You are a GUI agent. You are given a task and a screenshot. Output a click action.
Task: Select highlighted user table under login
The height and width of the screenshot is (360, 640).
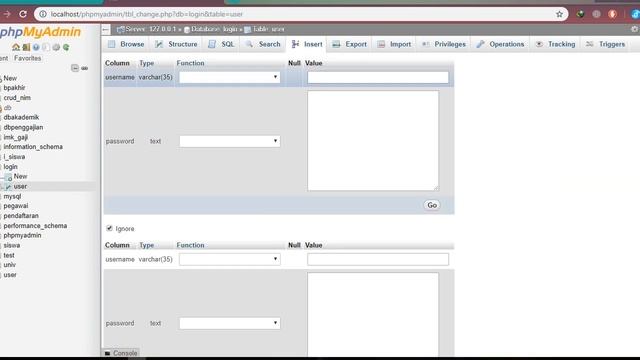point(20,186)
